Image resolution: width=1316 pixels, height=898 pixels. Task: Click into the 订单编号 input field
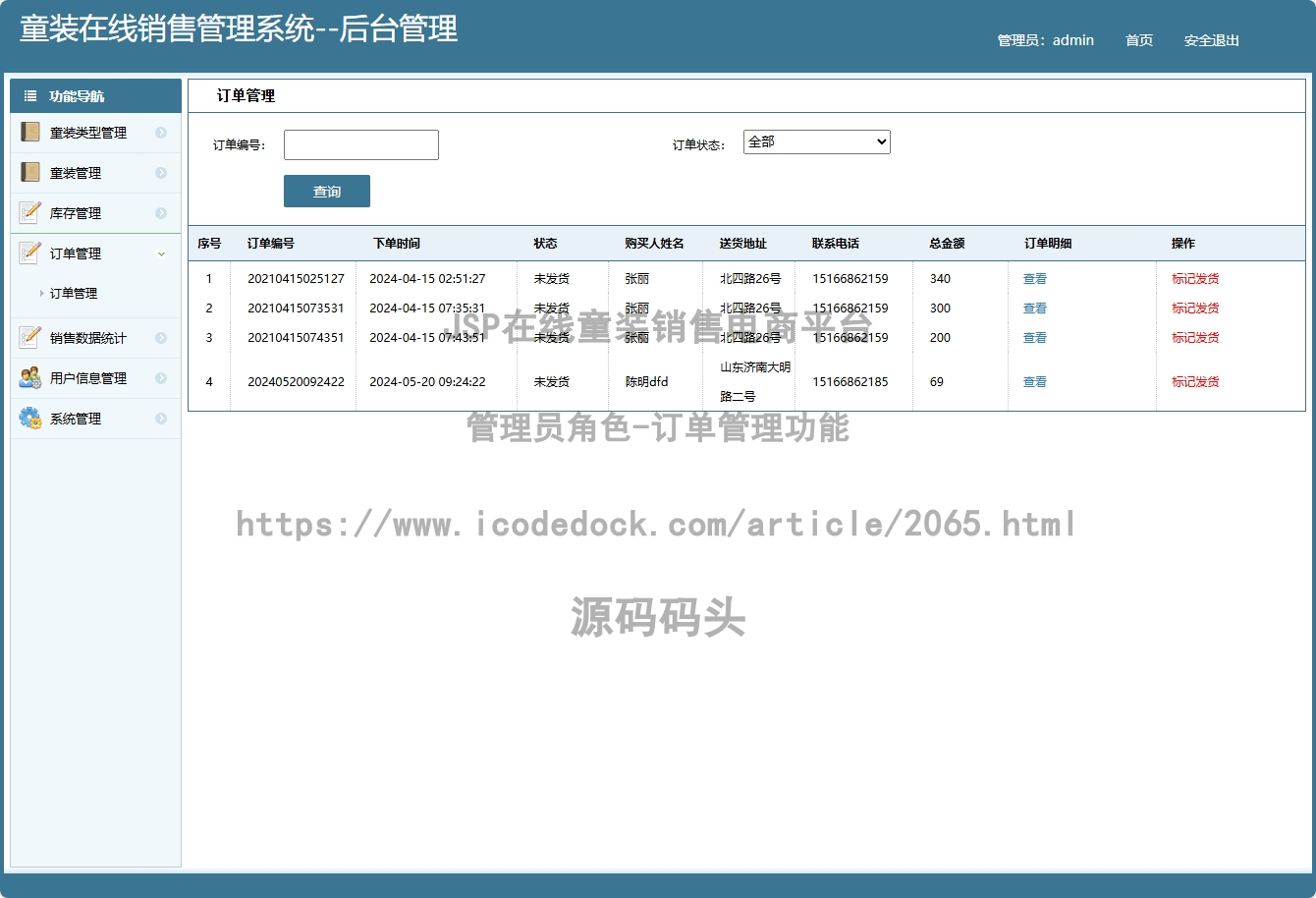coord(361,144)
